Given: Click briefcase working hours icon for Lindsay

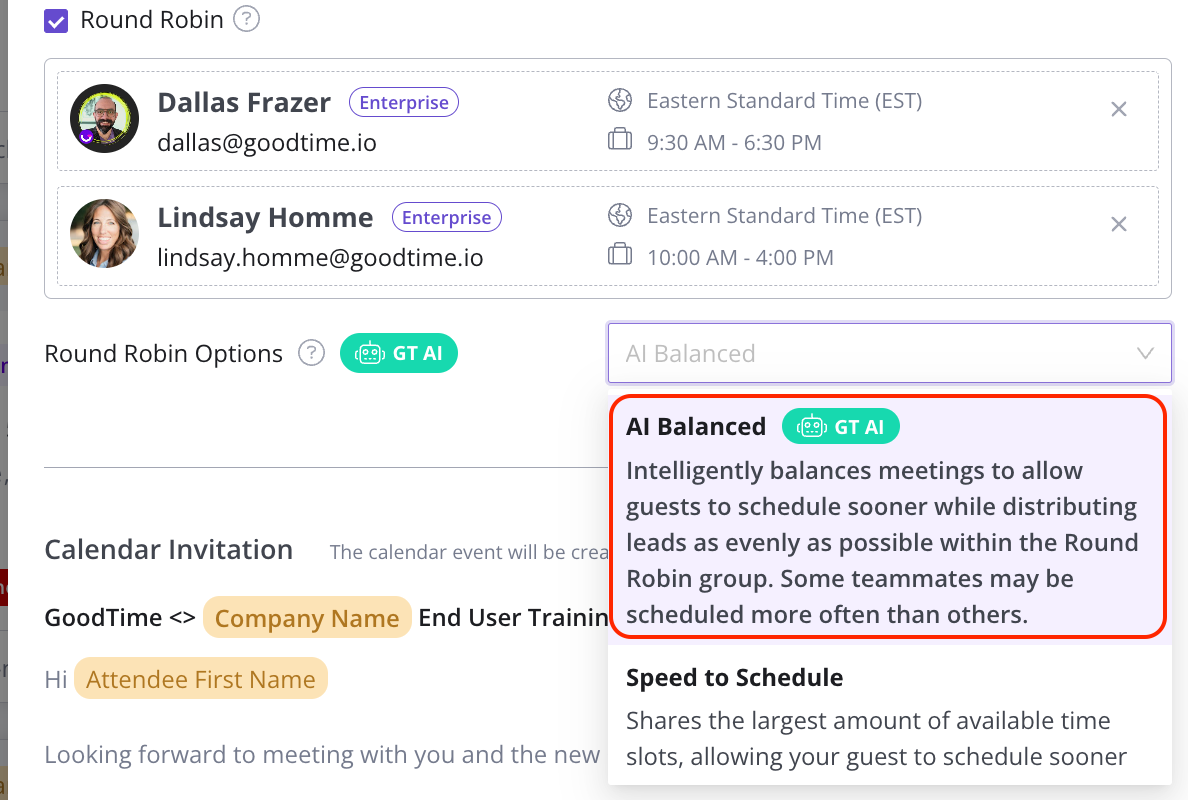Looking at the screenshot, I should tap(620, 256).
